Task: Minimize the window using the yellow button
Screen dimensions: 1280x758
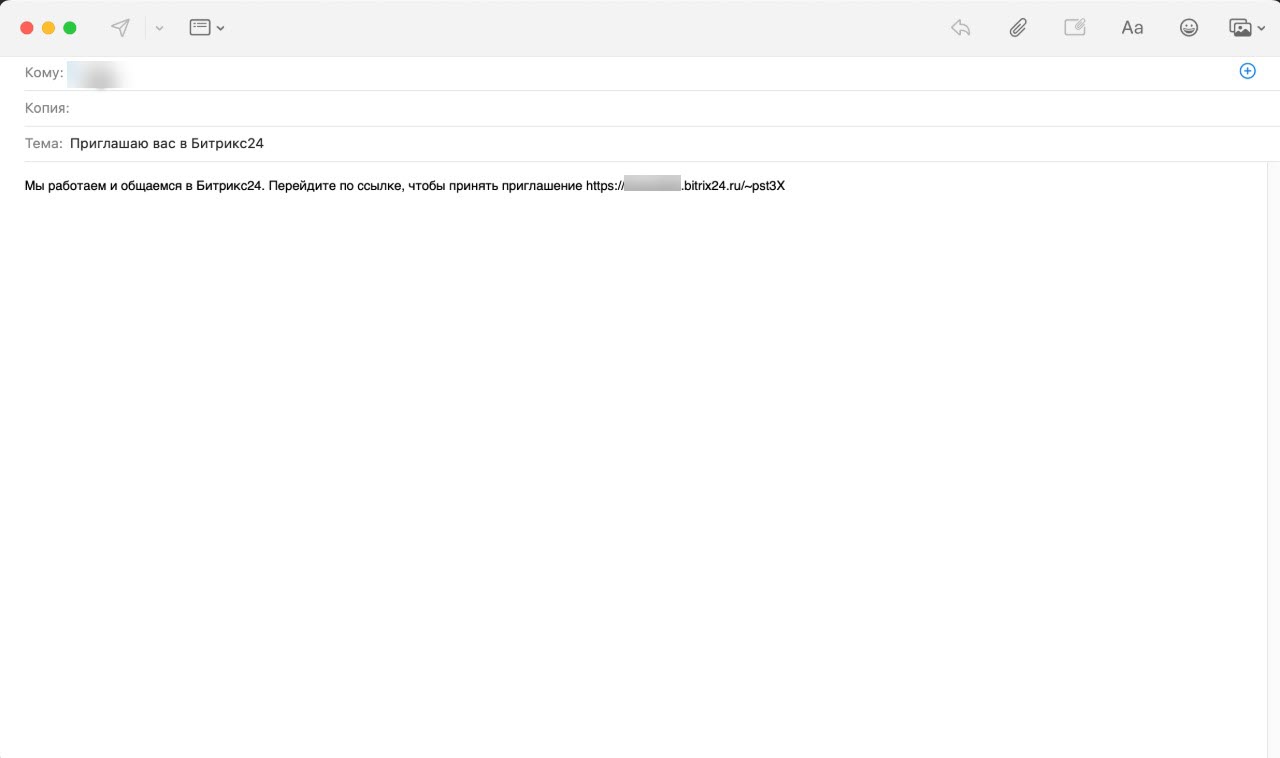Action: click(x=48, y=28)
